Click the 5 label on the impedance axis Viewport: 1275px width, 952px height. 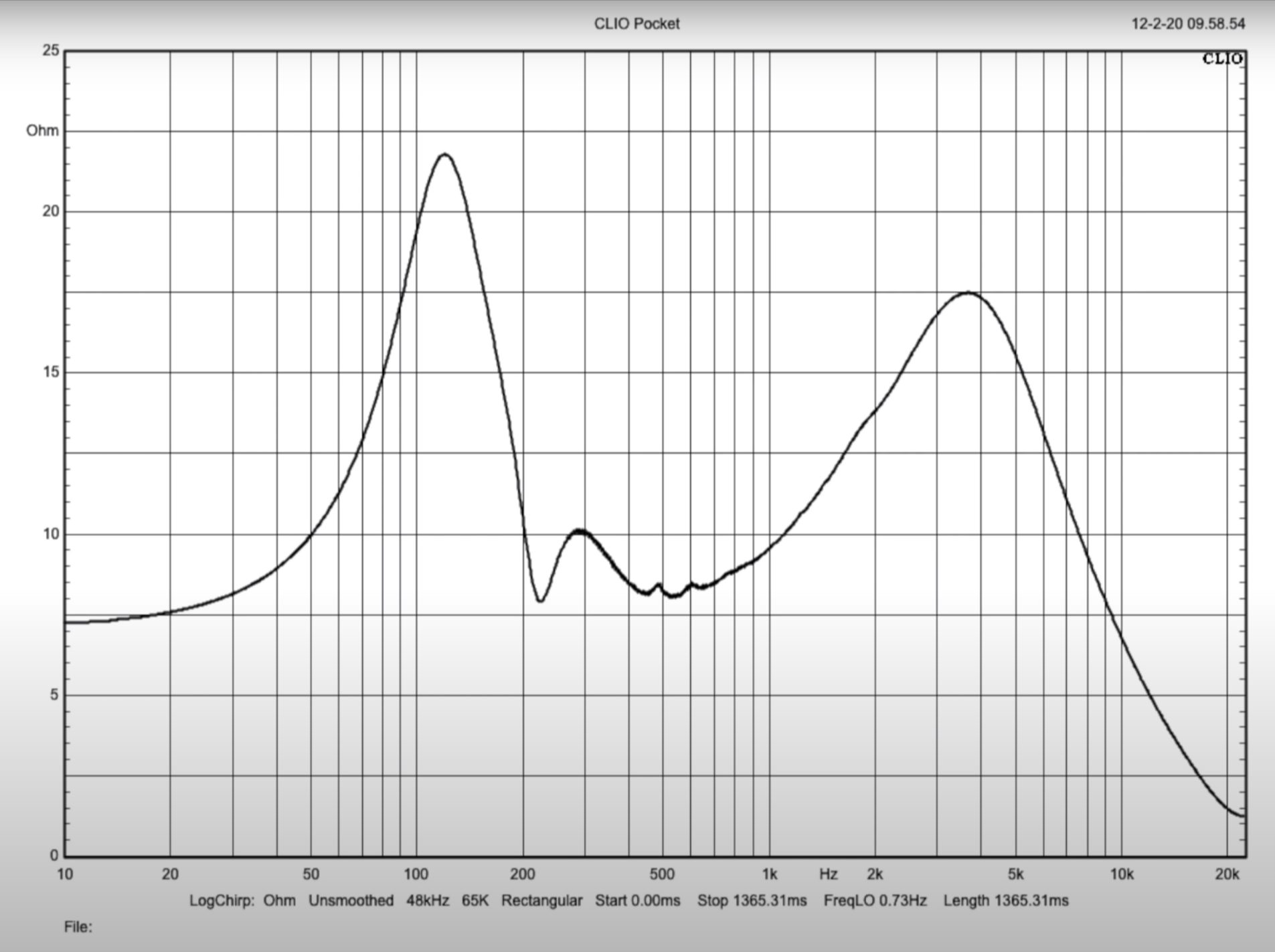pos(54,694)
